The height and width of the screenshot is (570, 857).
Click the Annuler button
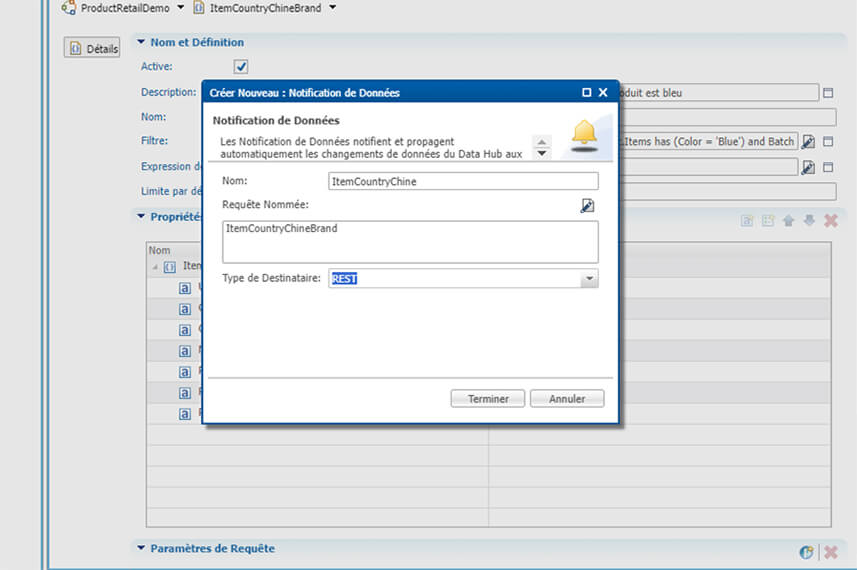coord(567,399)
